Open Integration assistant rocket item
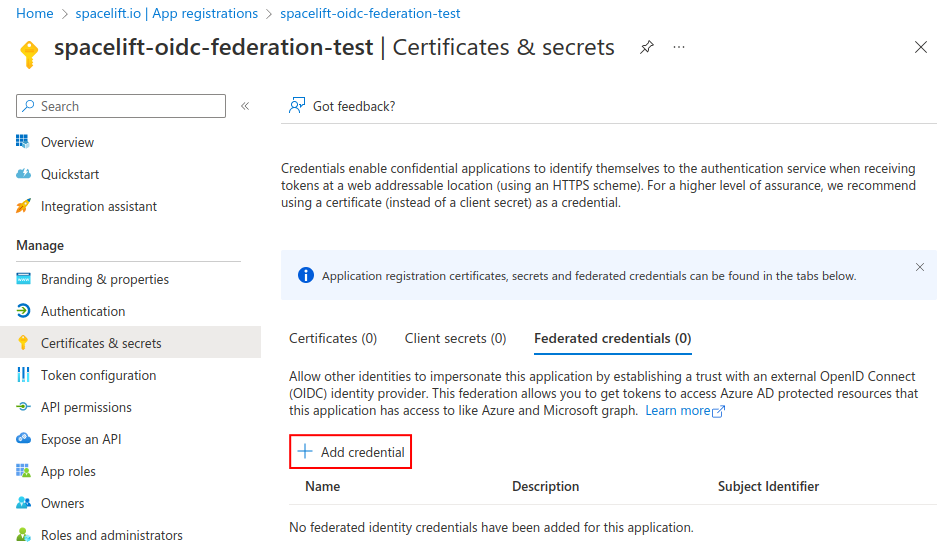This screenshot has height=552, width=946. pyautogui.click(x=98, y=206)
